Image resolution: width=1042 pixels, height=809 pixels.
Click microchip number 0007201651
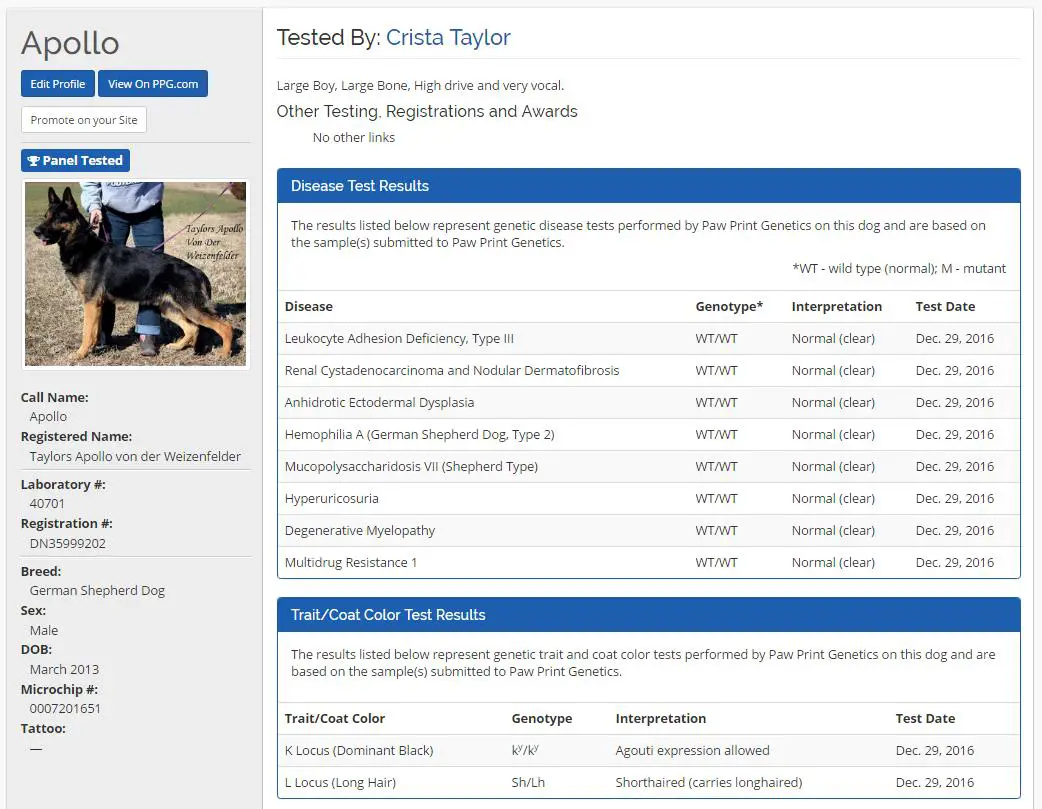click(65, 709)
